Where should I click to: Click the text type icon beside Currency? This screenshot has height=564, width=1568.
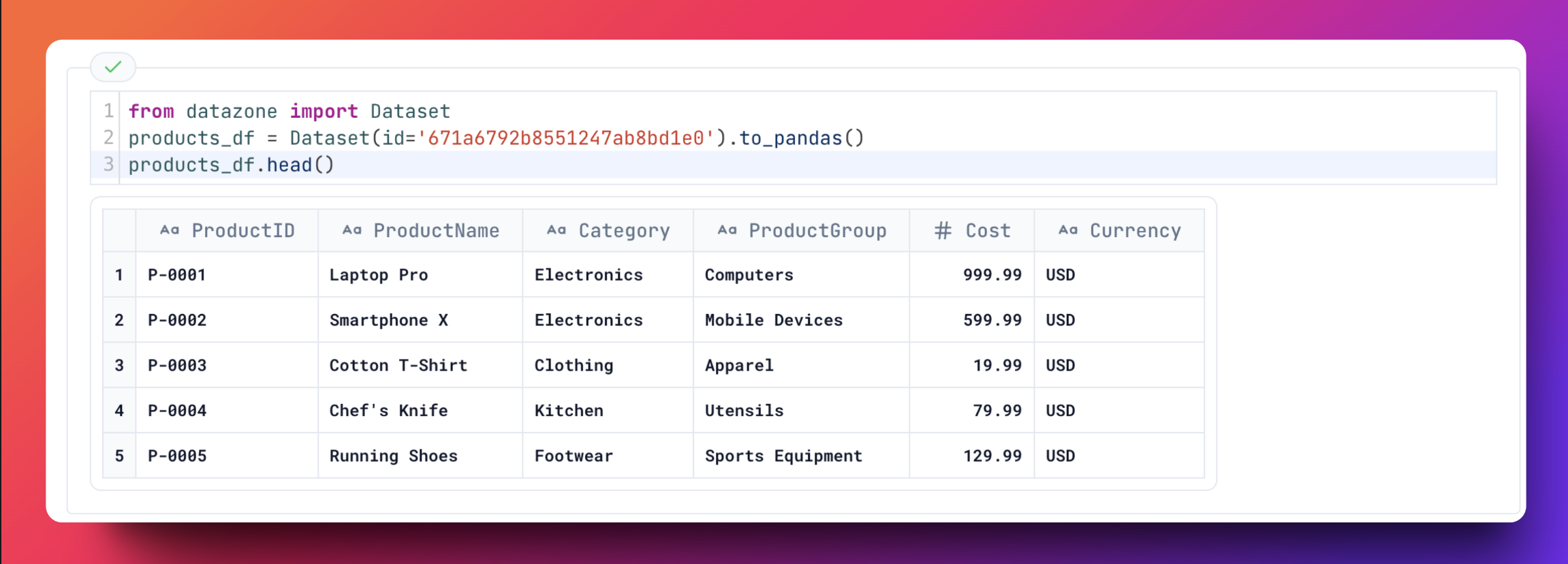pos(1068,230)
